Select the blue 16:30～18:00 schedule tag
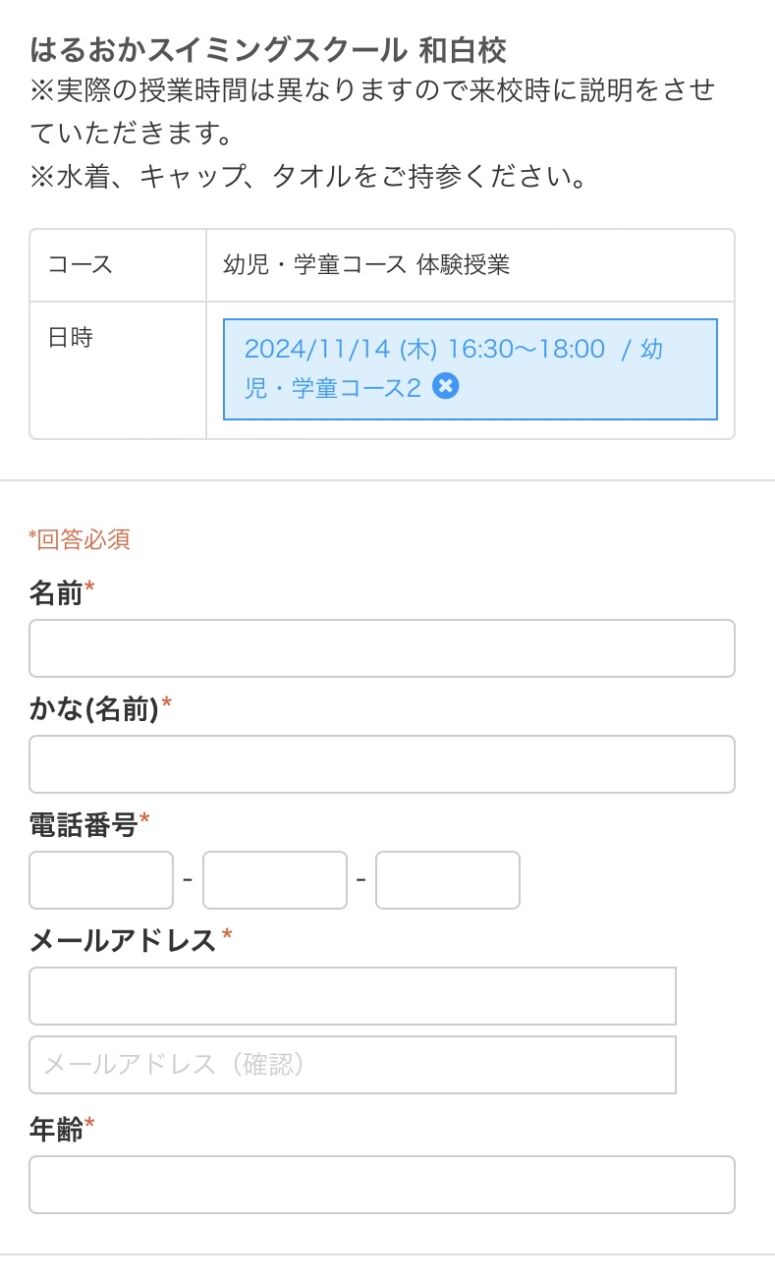Screen dimensions: 775x1280 (470, 369)
